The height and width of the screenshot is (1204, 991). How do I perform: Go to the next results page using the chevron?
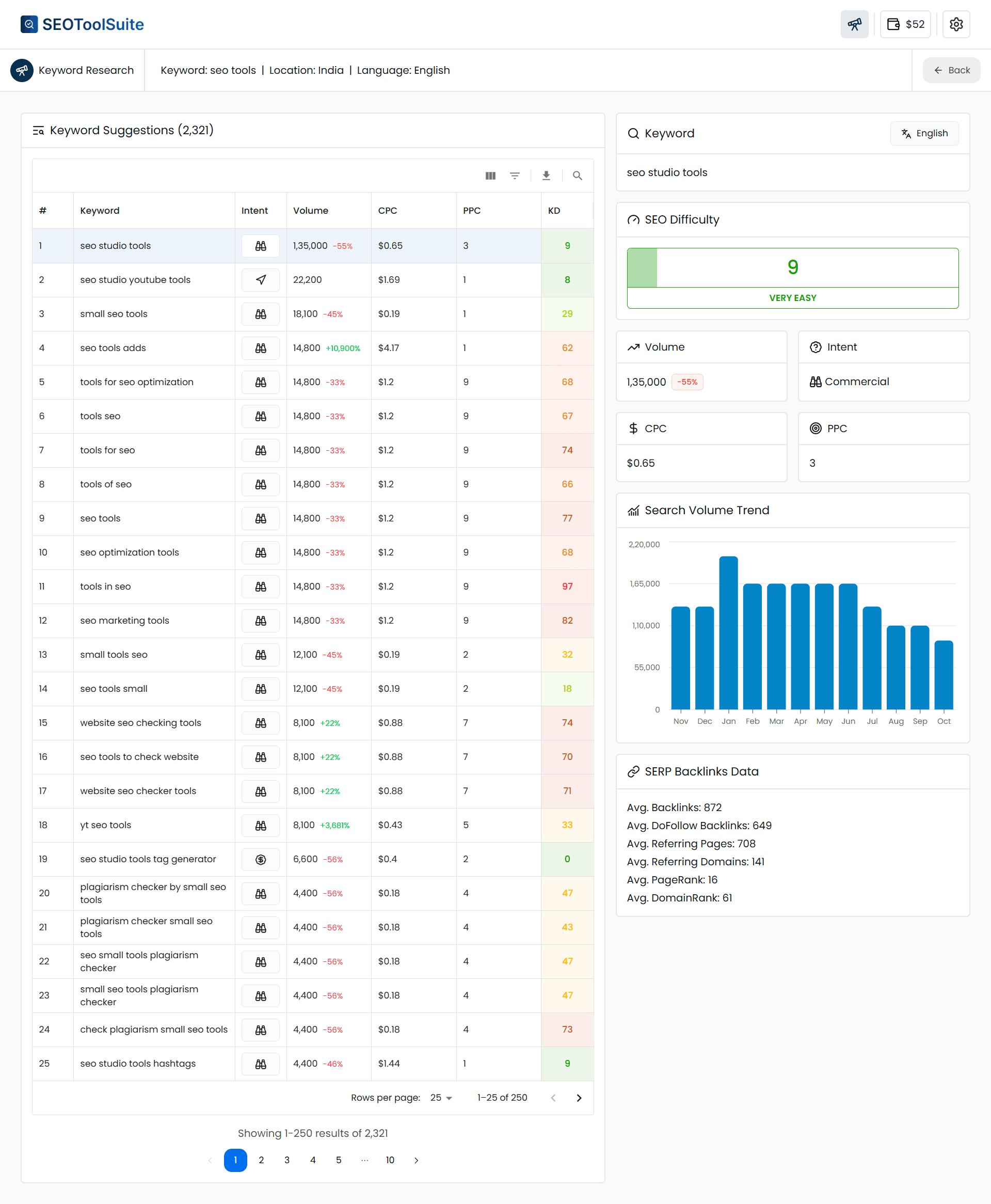click(416, 1160)
